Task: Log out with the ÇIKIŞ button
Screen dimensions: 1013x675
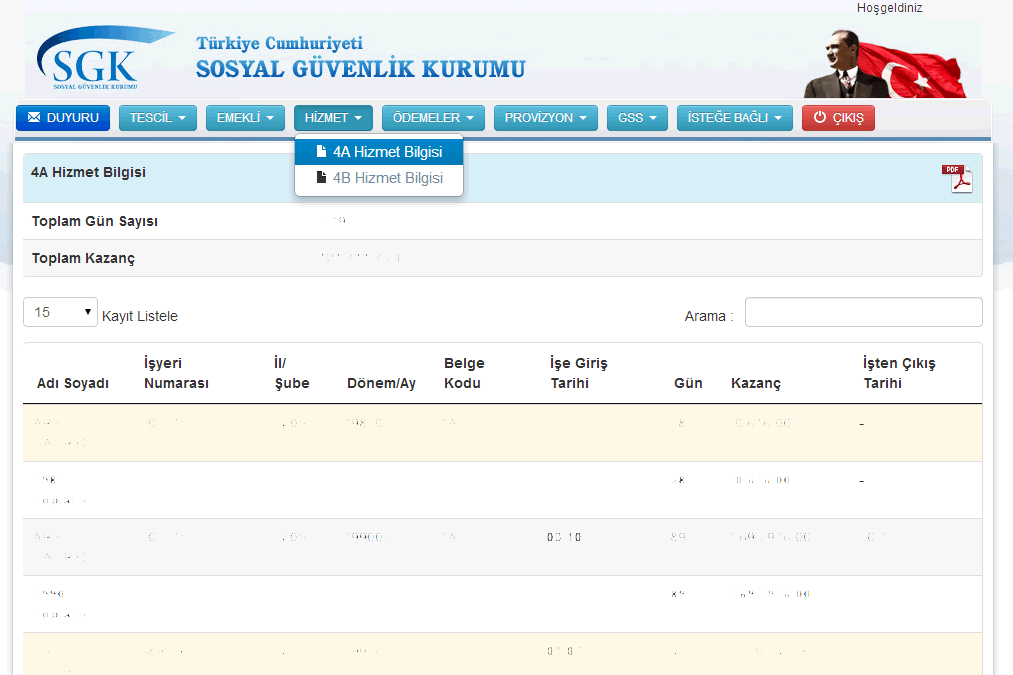Action: coord(839,118)
